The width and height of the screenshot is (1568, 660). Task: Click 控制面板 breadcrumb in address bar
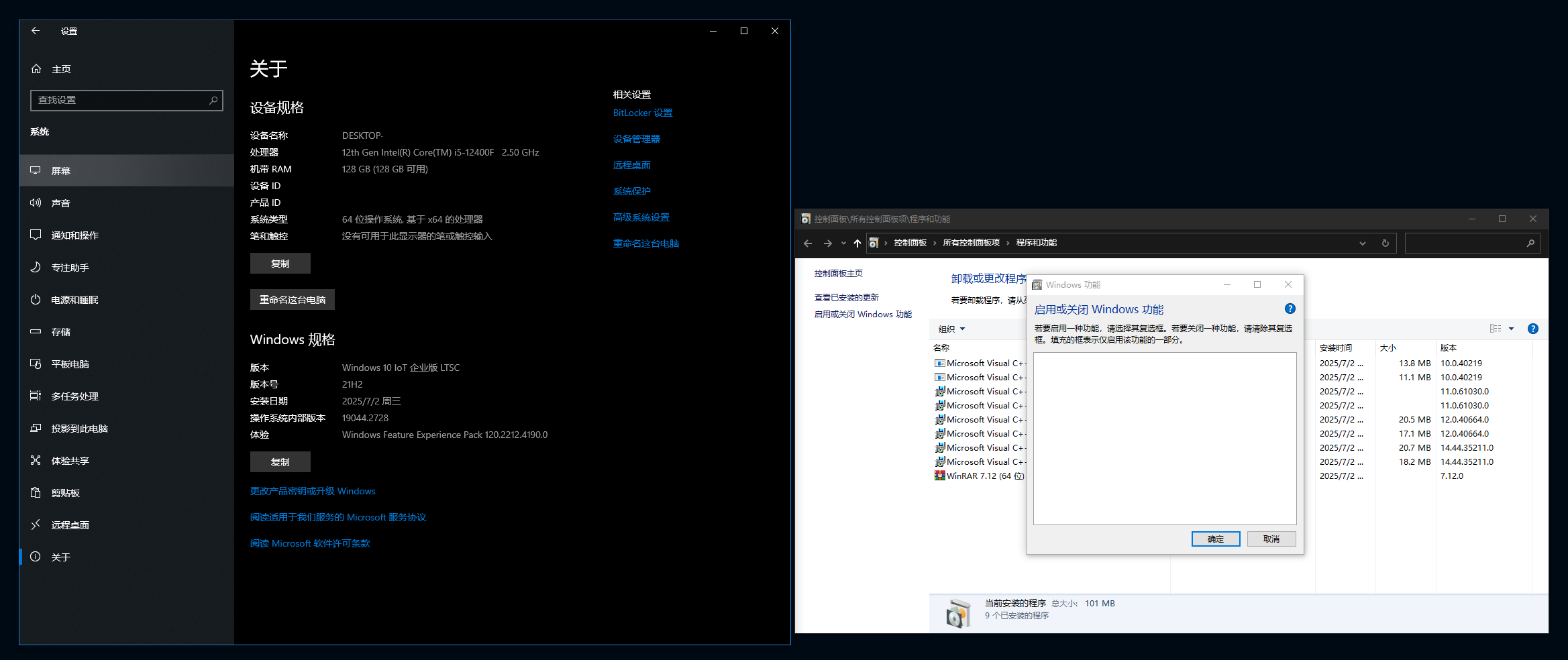[x=910, y=243]
